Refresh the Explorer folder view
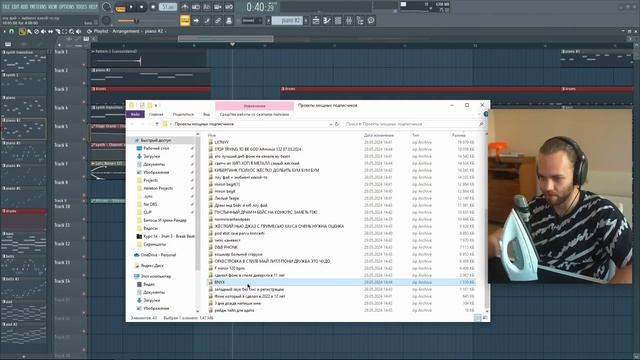The width and height of the screenshot is (640, 360). (x=337, y=124)
